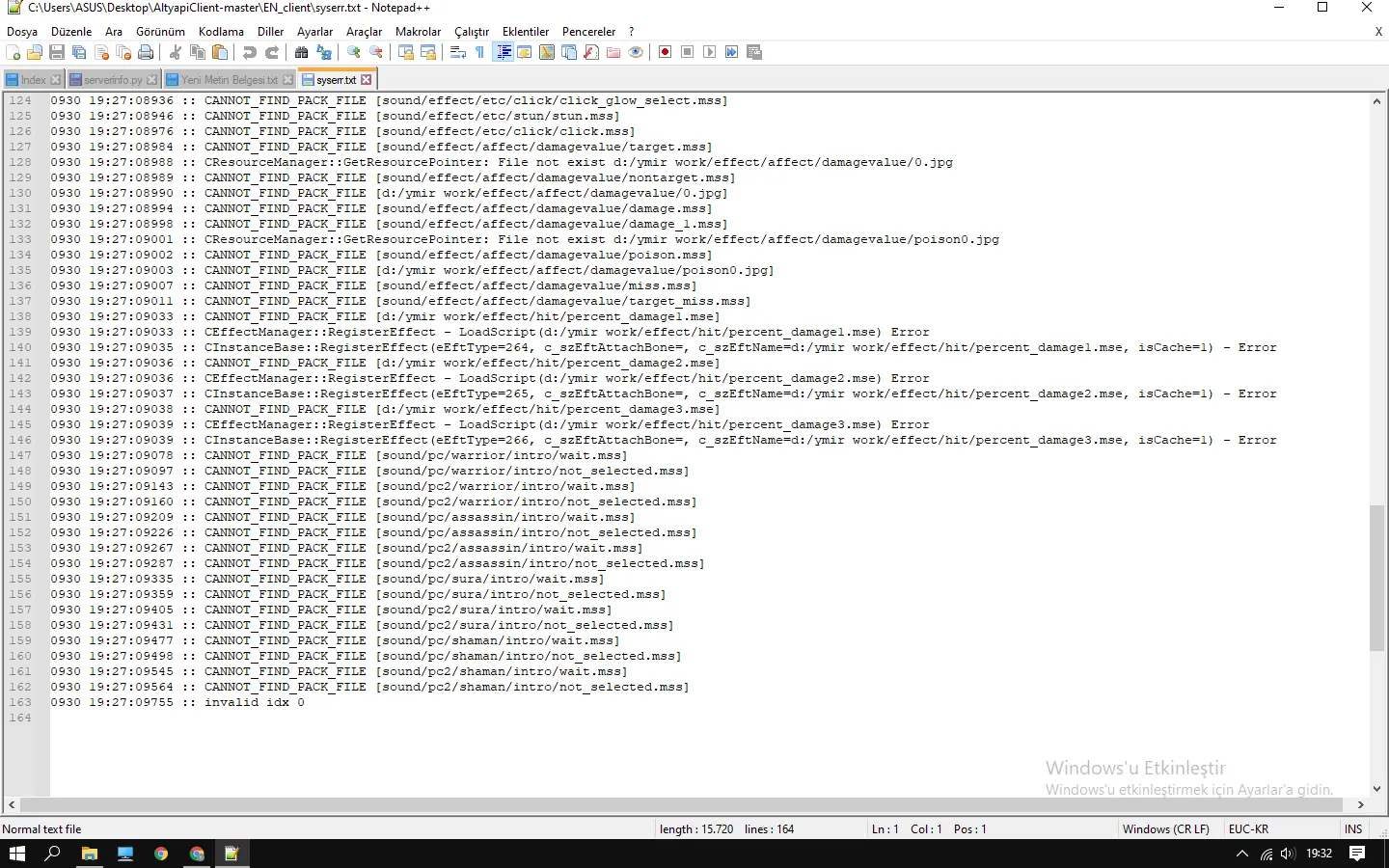
Task: Print the document via the printer icon
Action: 144,52
